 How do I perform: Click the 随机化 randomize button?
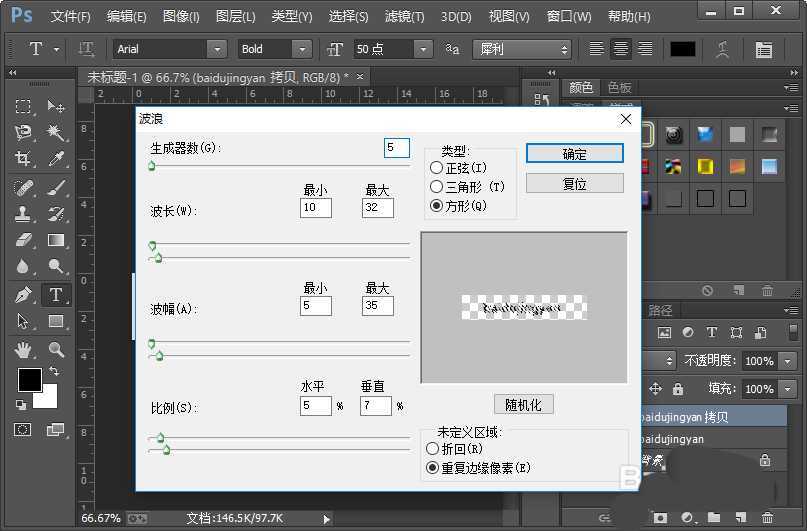coord(523,405)
